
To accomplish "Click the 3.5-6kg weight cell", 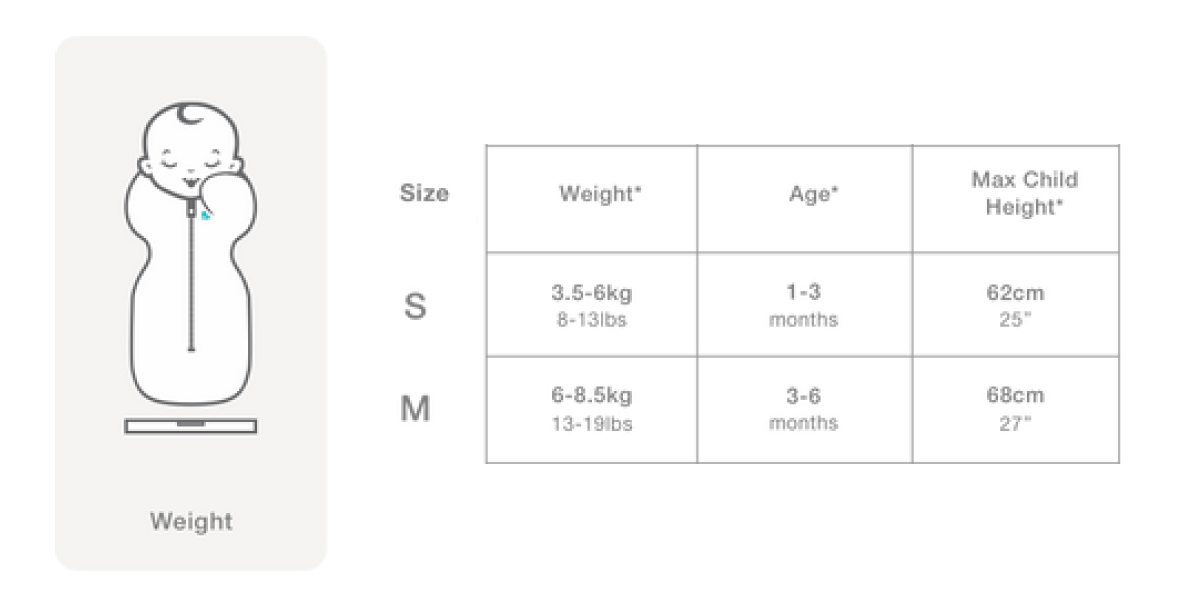I will (592, 305).
